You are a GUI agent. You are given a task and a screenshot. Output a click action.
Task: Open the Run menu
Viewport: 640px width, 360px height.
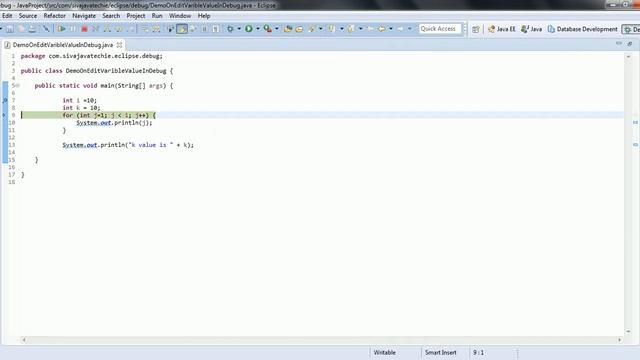coord(157,16)
